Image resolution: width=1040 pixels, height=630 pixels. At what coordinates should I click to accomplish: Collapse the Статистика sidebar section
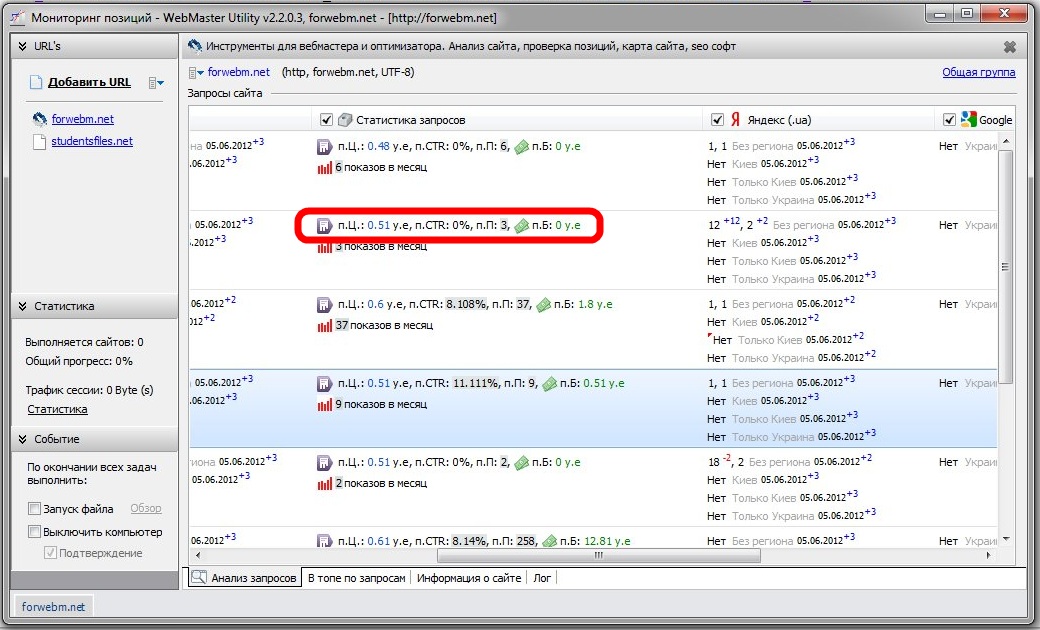tap(22, 306)
